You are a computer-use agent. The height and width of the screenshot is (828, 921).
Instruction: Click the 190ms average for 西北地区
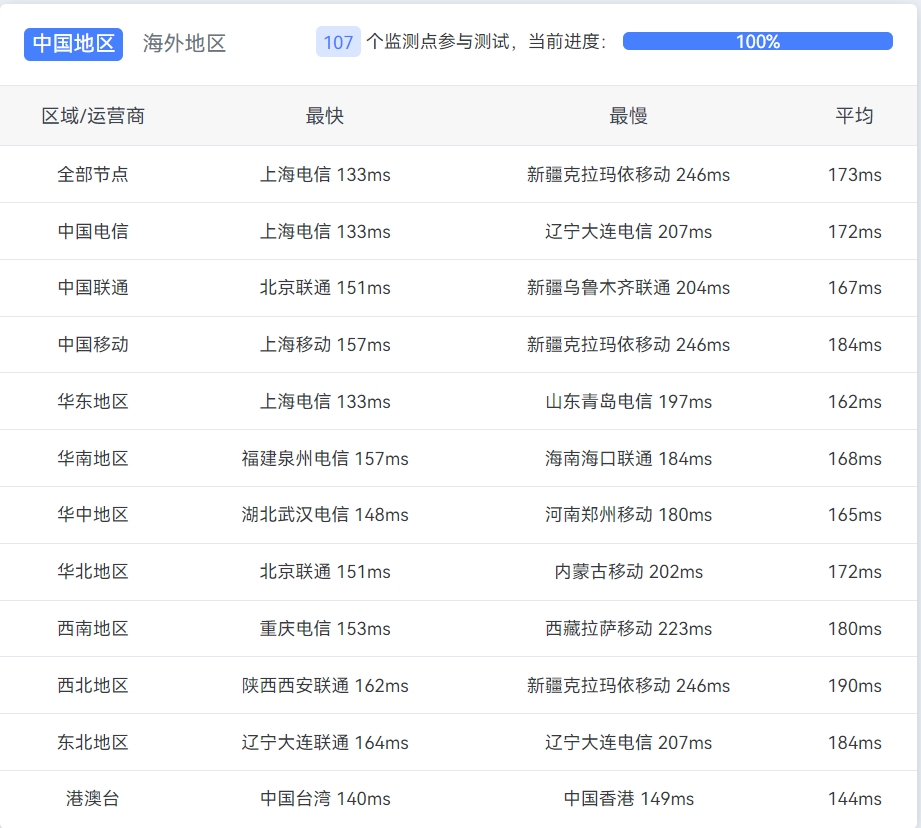[854, 686]
